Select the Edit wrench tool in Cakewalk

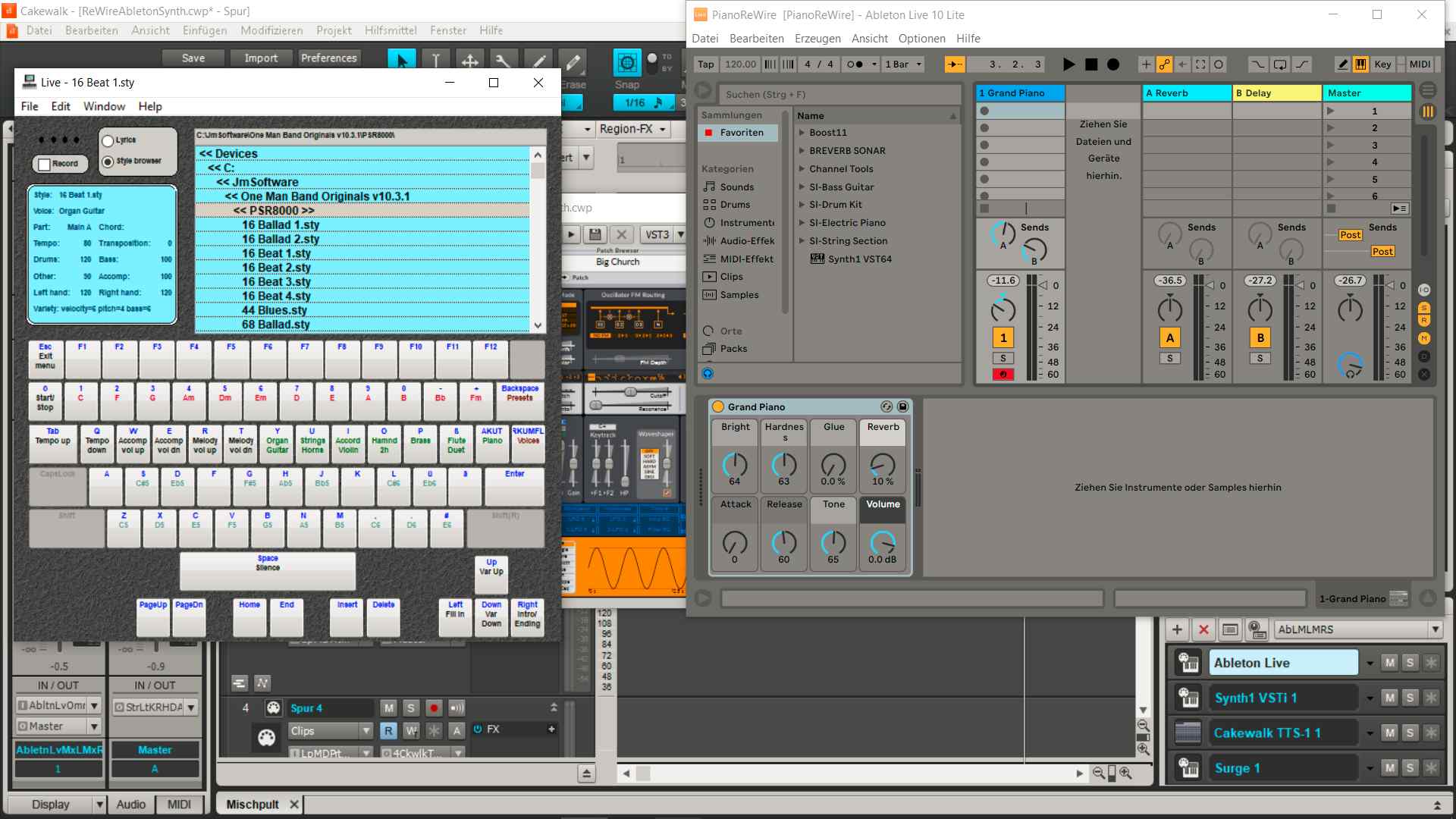point(504,60)
